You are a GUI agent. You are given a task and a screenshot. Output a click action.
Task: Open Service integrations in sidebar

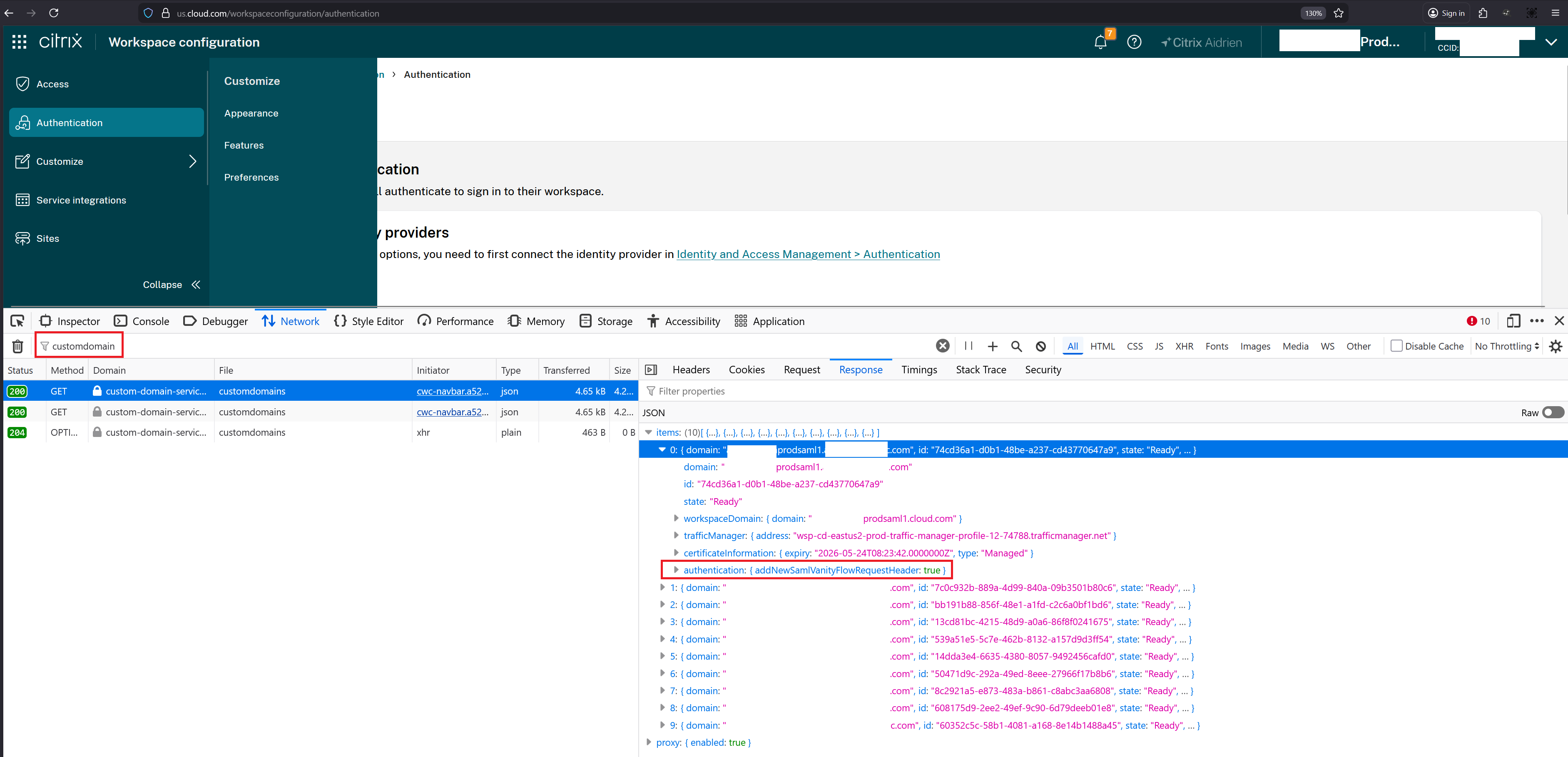[107, 200]
